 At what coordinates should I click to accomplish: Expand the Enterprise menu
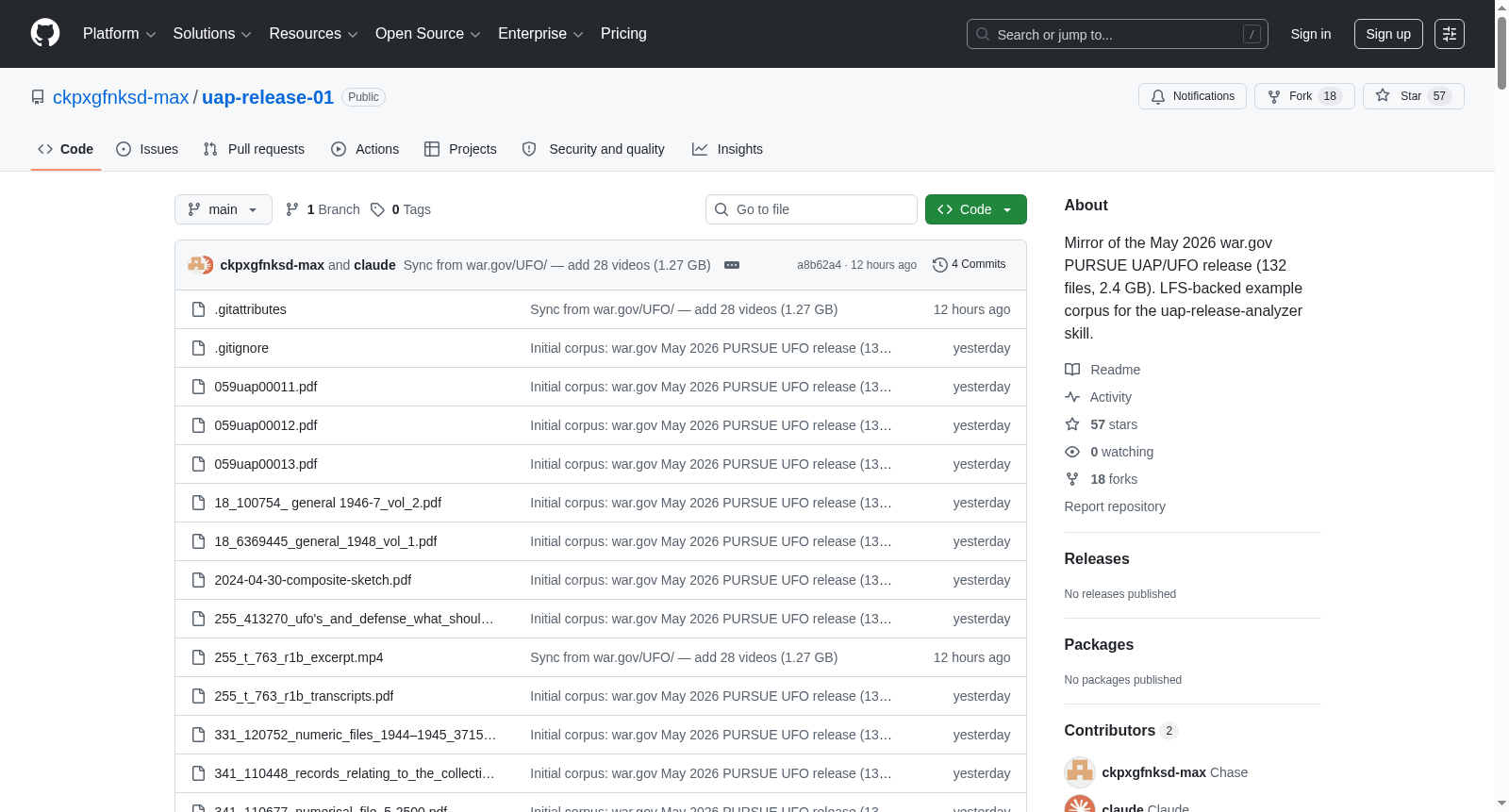tap(540, 34)
